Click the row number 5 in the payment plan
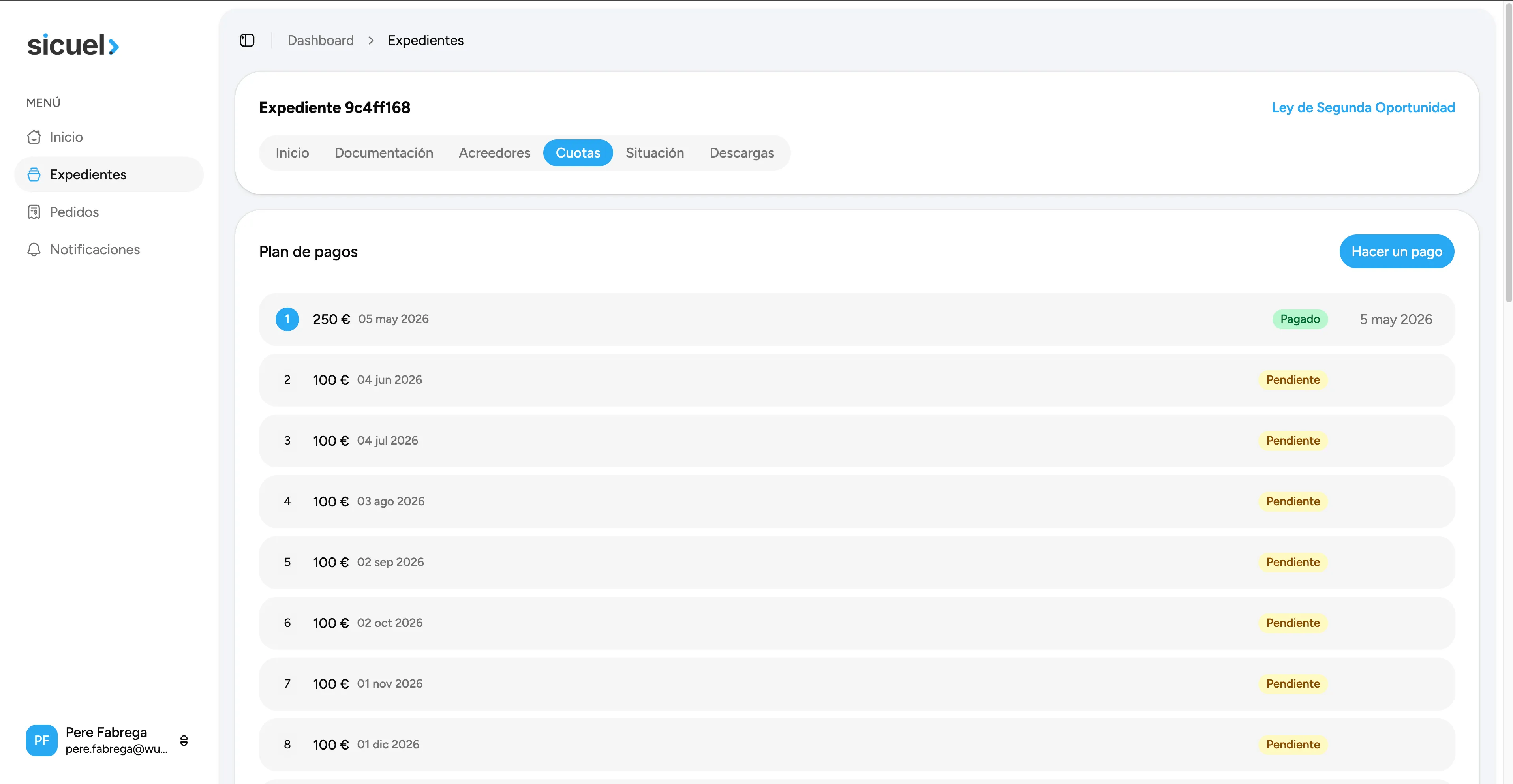Viewport: 1513px width, 784px height. click(287, 562)
